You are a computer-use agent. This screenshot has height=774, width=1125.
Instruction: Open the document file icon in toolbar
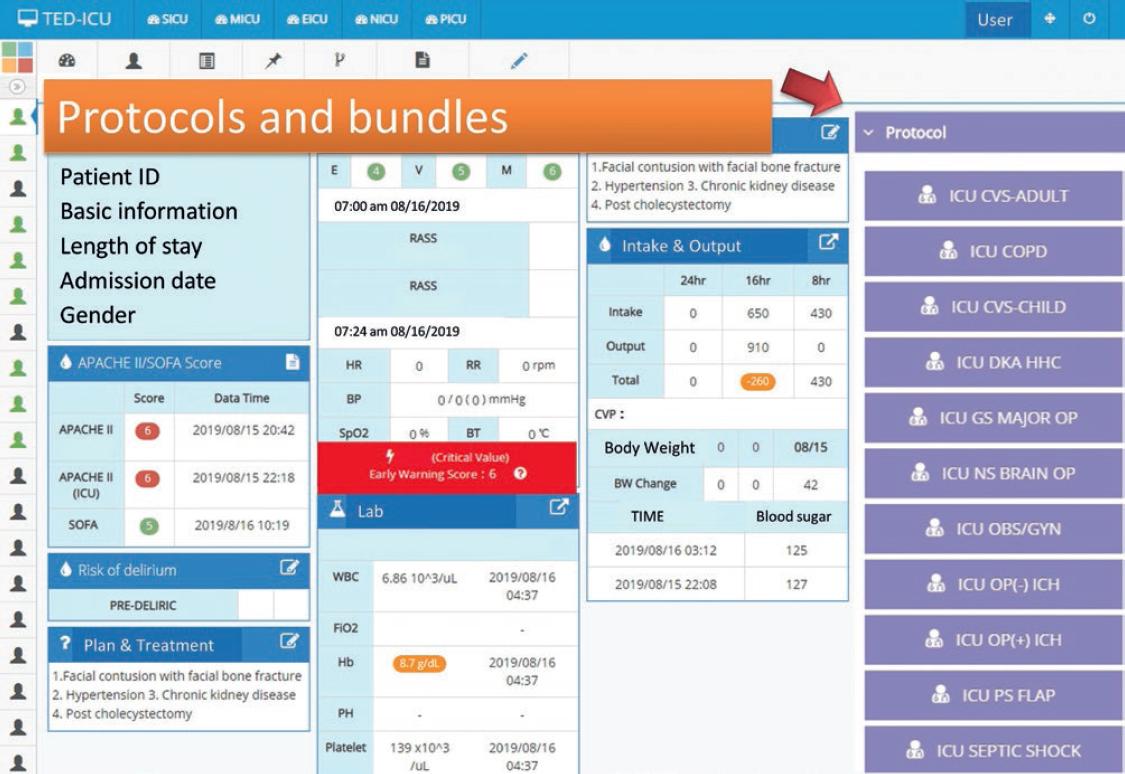[x=422, y=60]
